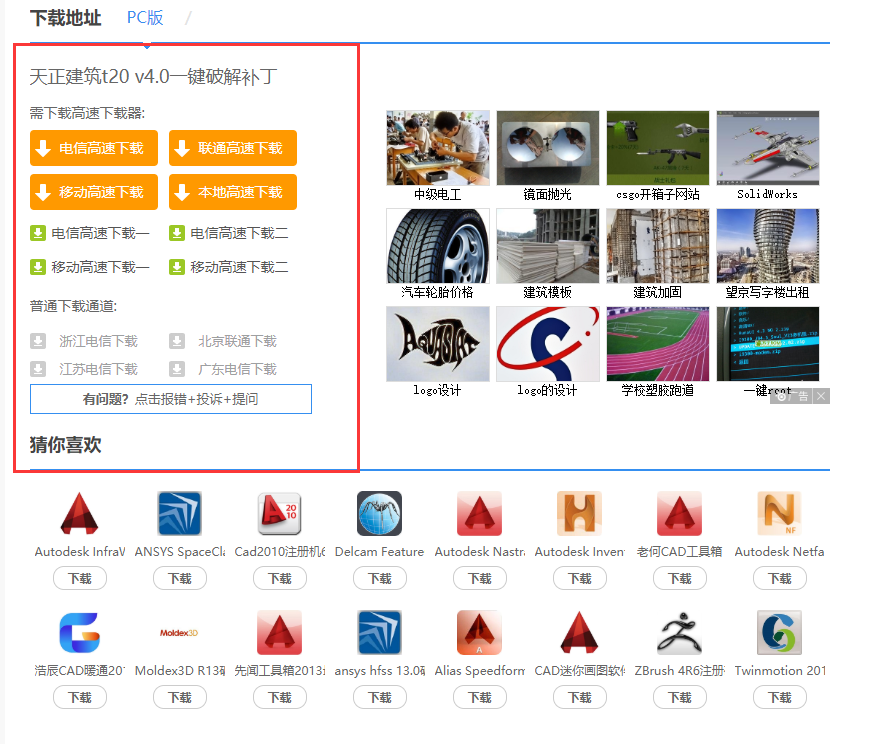
Task: Click the Autodesk Nastran icon
Action: point(479,513)
